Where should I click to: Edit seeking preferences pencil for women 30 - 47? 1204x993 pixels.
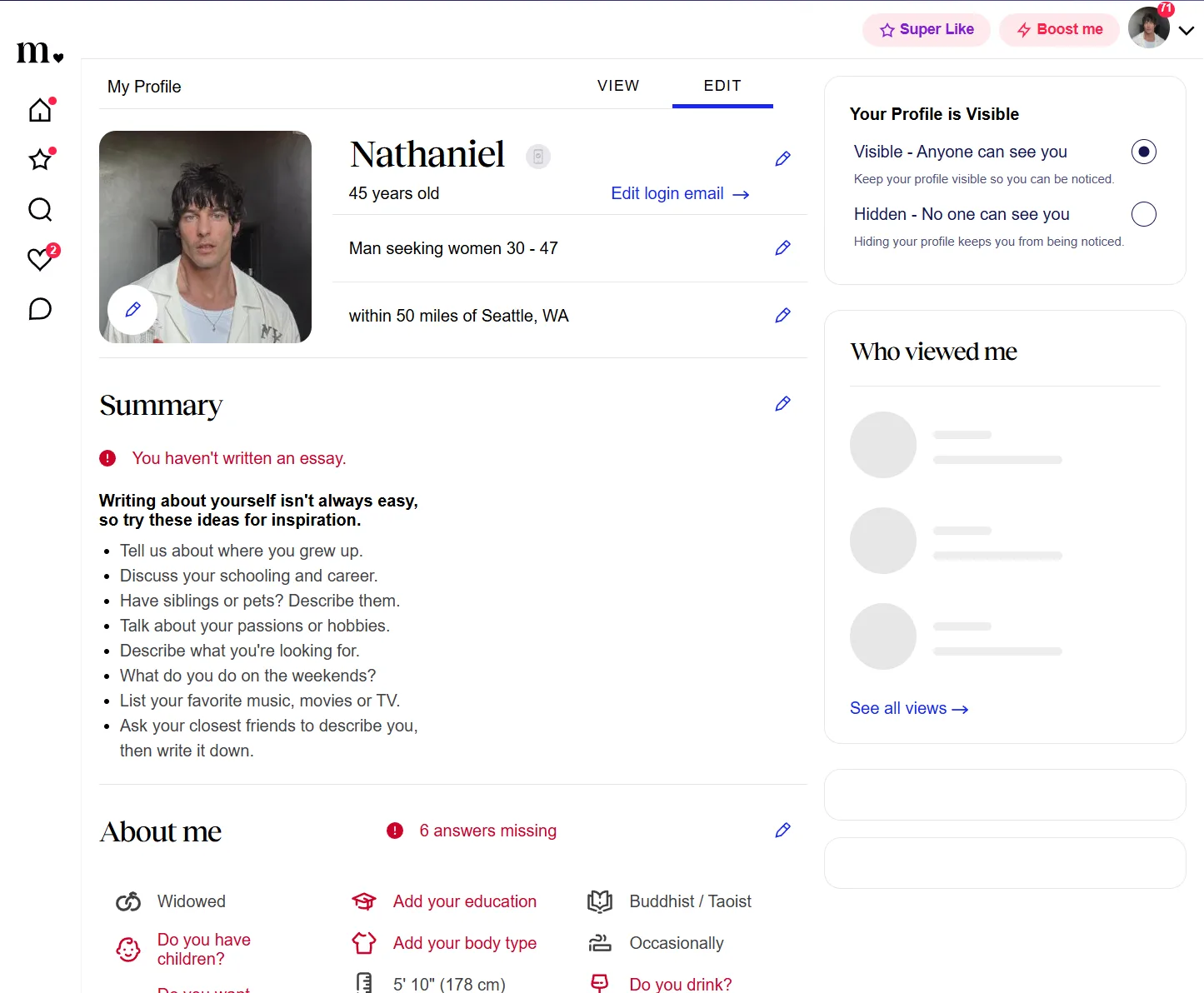click(782, 247)
